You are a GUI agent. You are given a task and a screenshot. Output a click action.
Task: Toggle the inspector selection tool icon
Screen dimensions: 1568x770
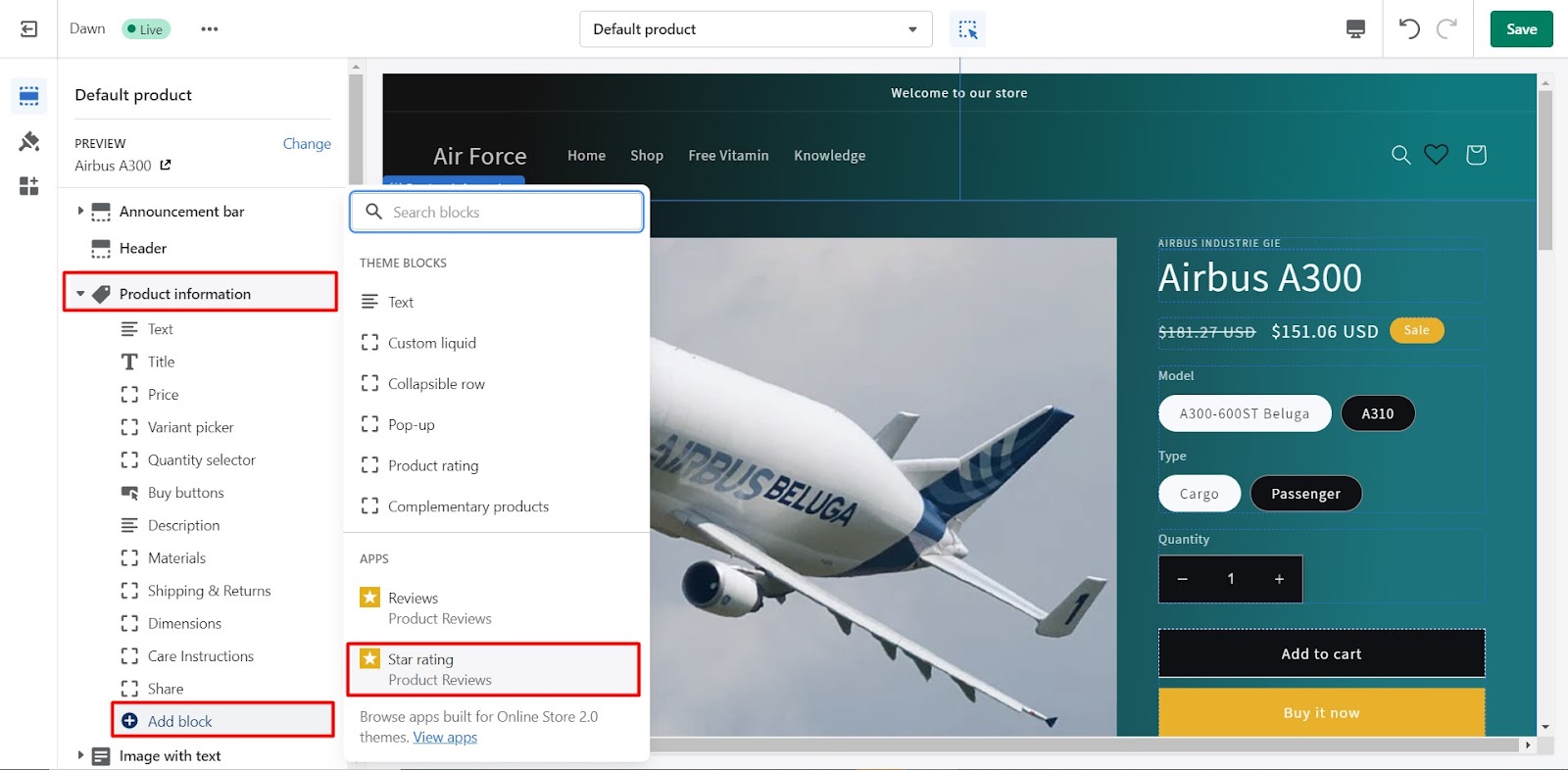tap(967, 29)
